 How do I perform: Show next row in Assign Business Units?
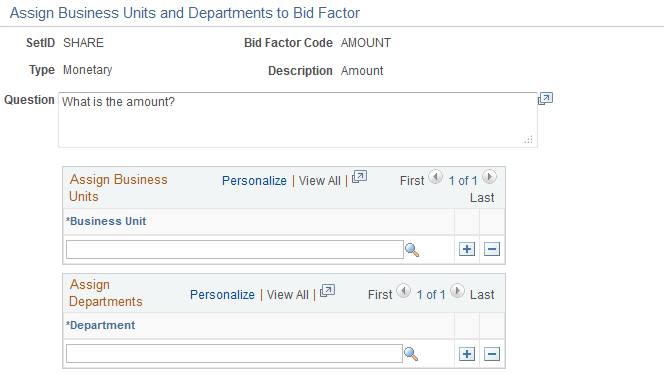(x=489, y=177)
